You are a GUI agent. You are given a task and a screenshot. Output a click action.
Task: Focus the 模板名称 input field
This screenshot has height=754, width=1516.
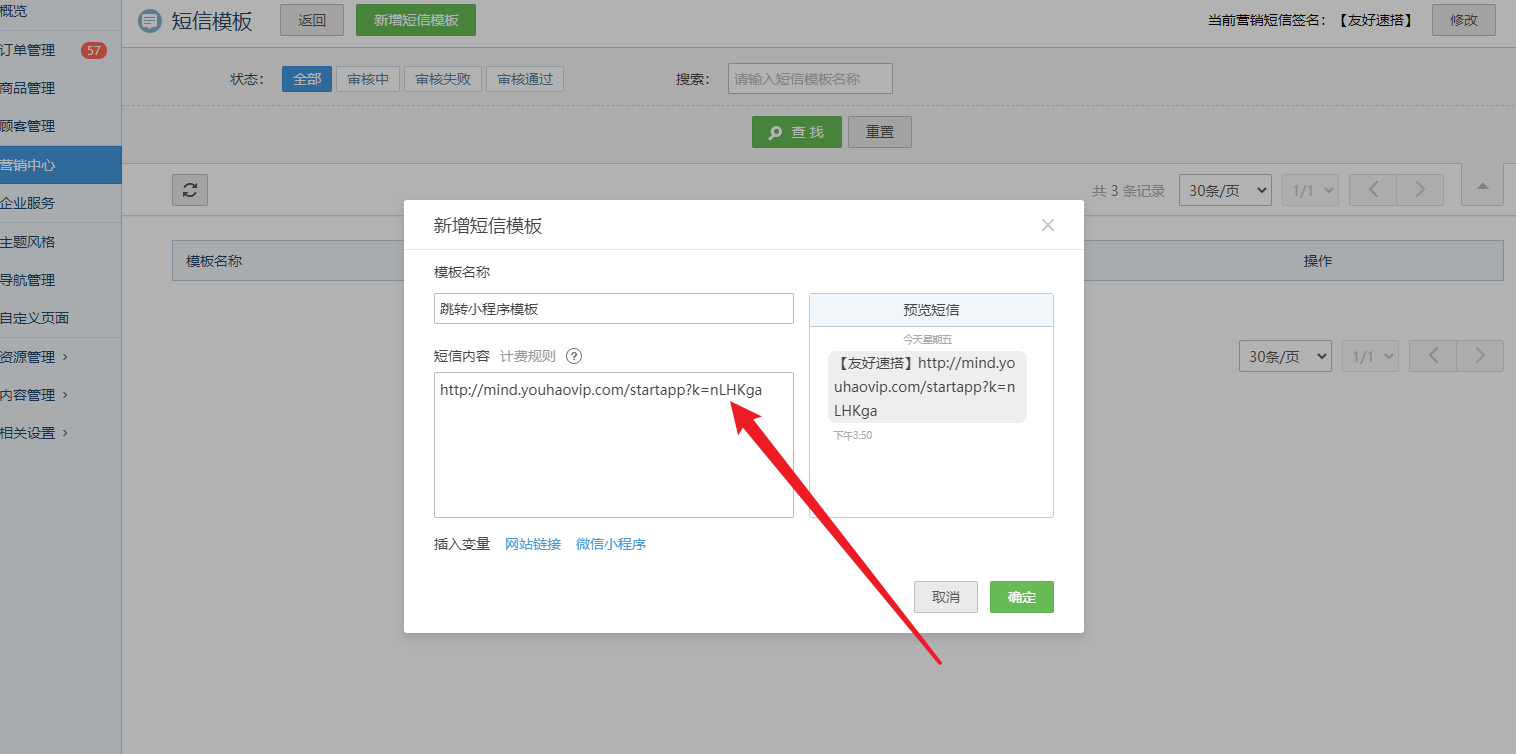[614, 309]
